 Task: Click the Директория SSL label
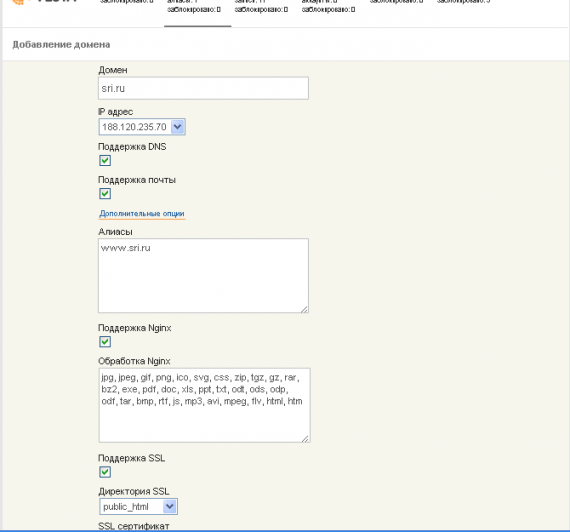click(x=134, y=491)
